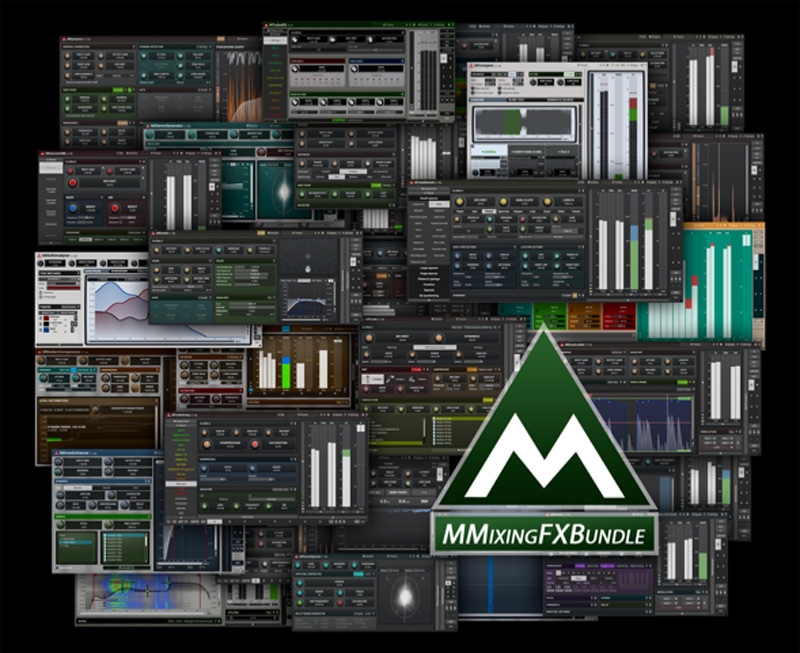Click the blue swatch in the MMultiAnalyzer legend
Screen dimensions: 800x653
[x=46, y=330]
